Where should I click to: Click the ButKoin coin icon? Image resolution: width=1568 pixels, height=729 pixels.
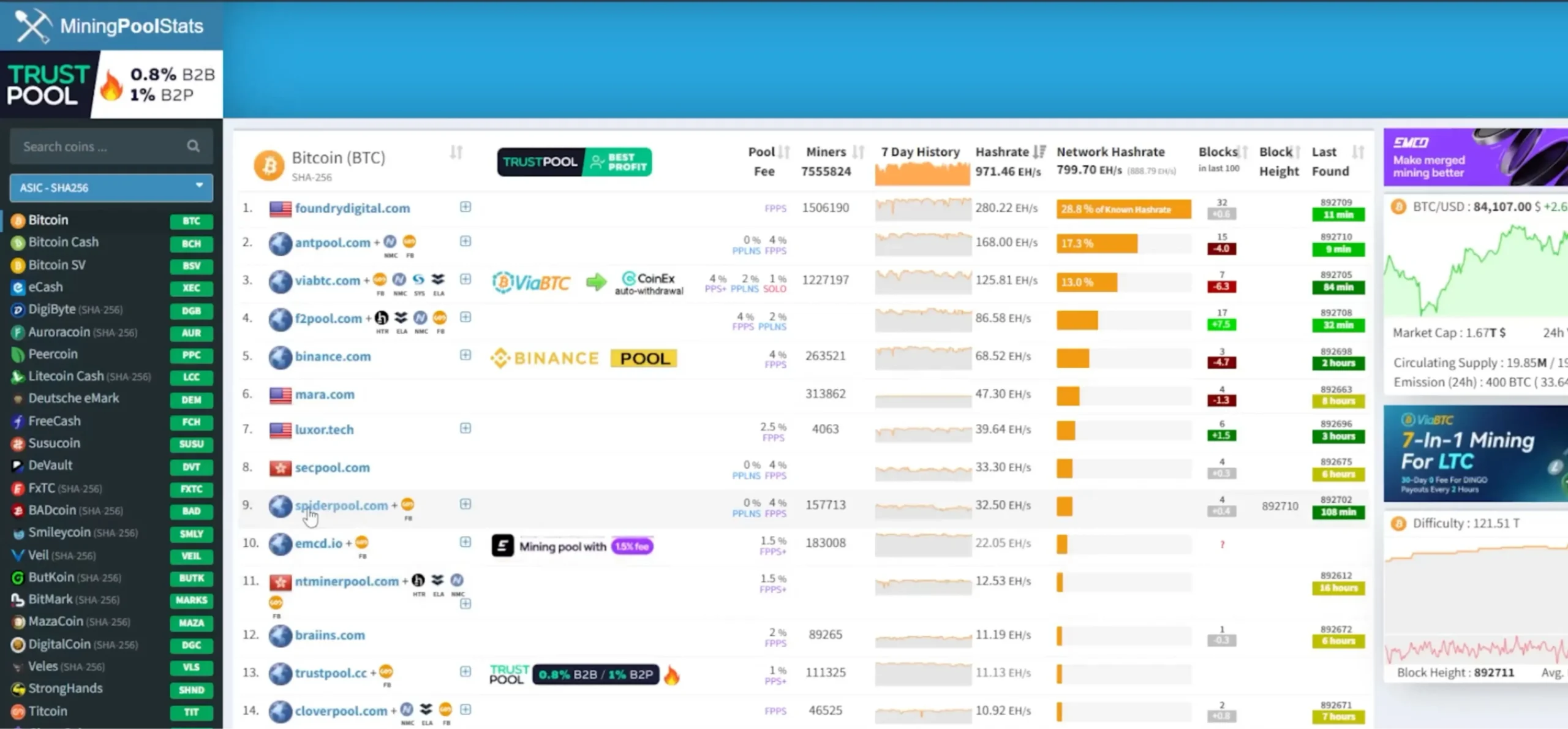(x=18, y=577)
